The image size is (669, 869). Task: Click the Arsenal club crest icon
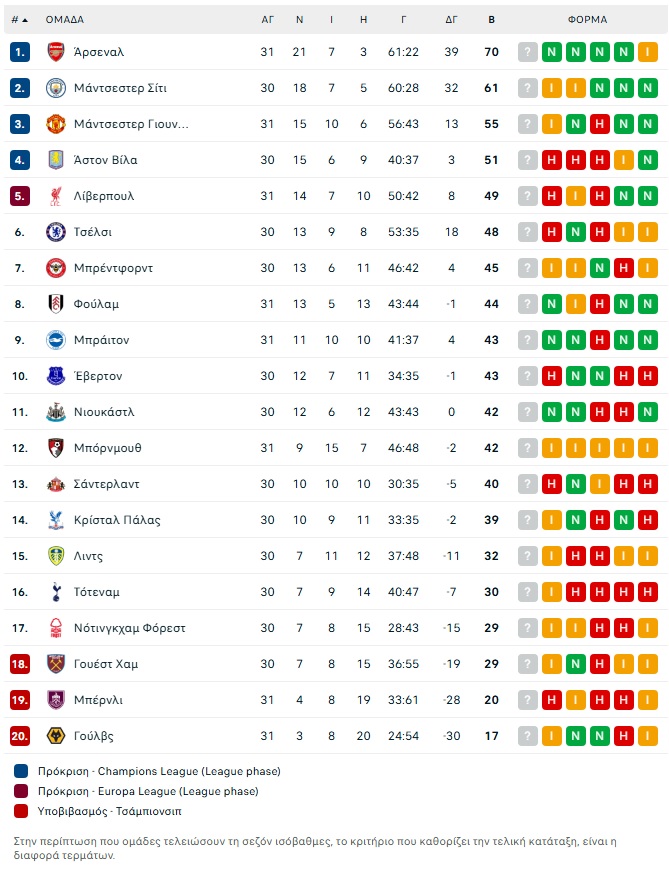tap(56, 52)
